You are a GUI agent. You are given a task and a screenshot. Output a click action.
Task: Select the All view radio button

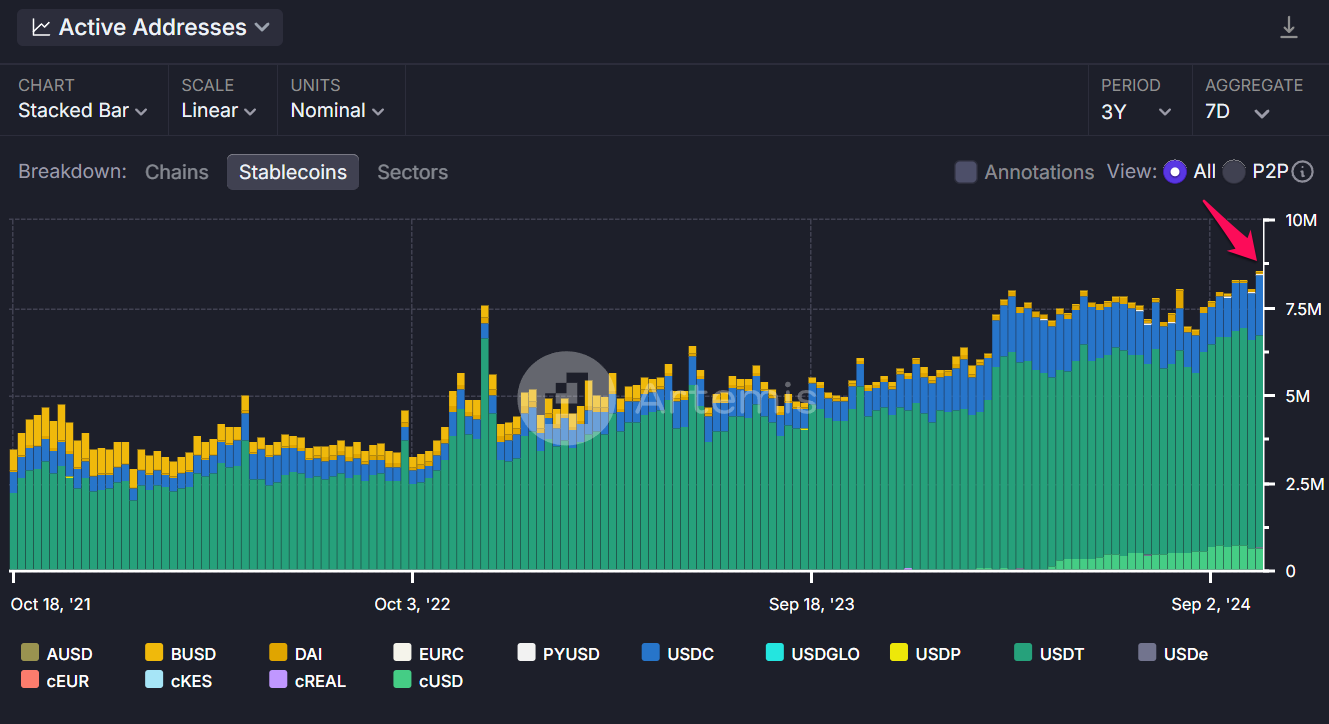pos(1175,172)
